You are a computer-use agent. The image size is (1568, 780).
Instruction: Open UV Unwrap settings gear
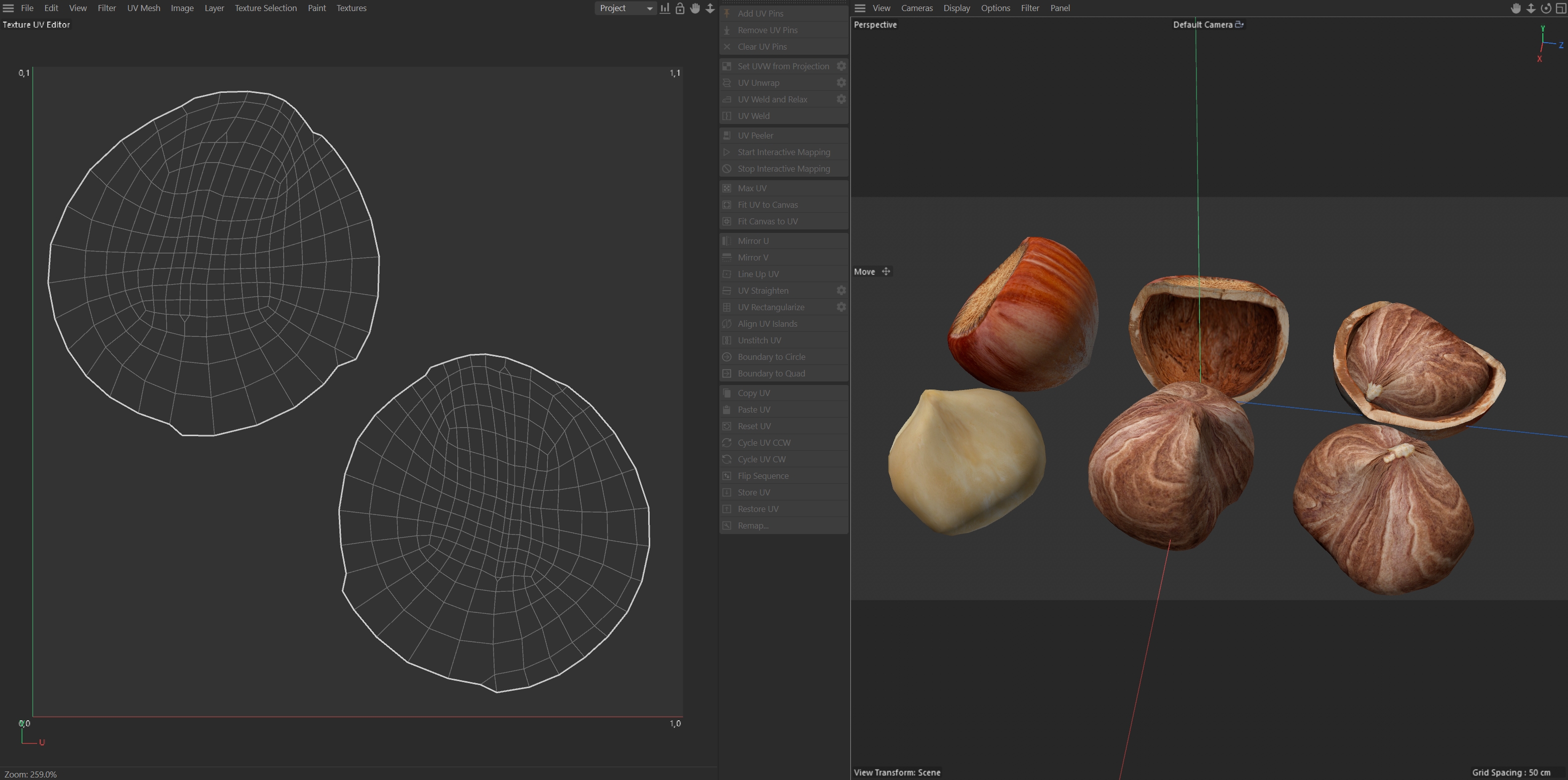pos(840,83)
